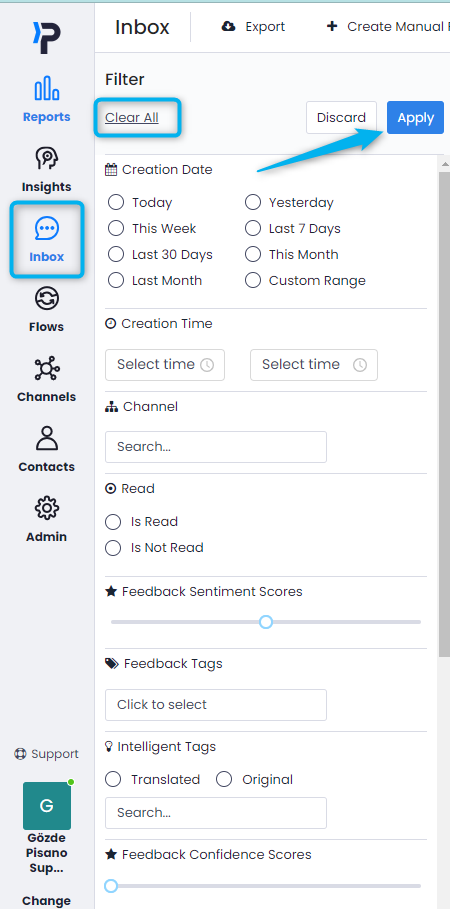Viewport: 450px width, 909px height.
Task: Click the Apply filter button
Action: pos(415,118)
